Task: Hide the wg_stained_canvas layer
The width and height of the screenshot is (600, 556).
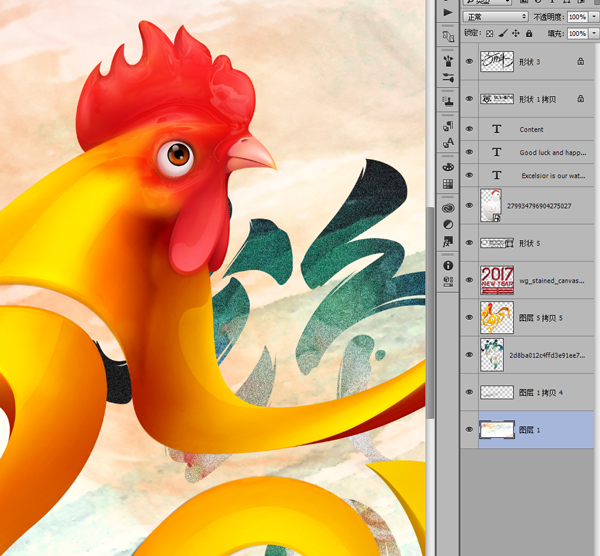Action: click(469, 280)
